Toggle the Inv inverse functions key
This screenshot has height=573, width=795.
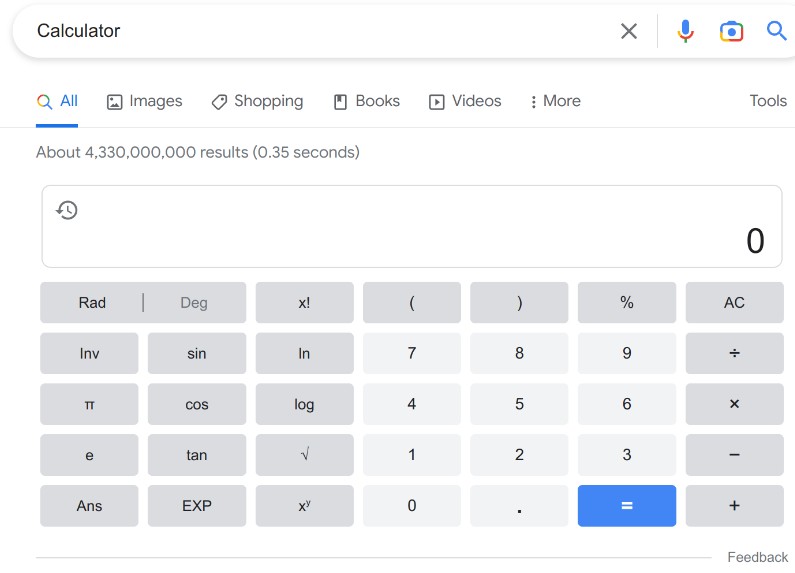(89, 353)
